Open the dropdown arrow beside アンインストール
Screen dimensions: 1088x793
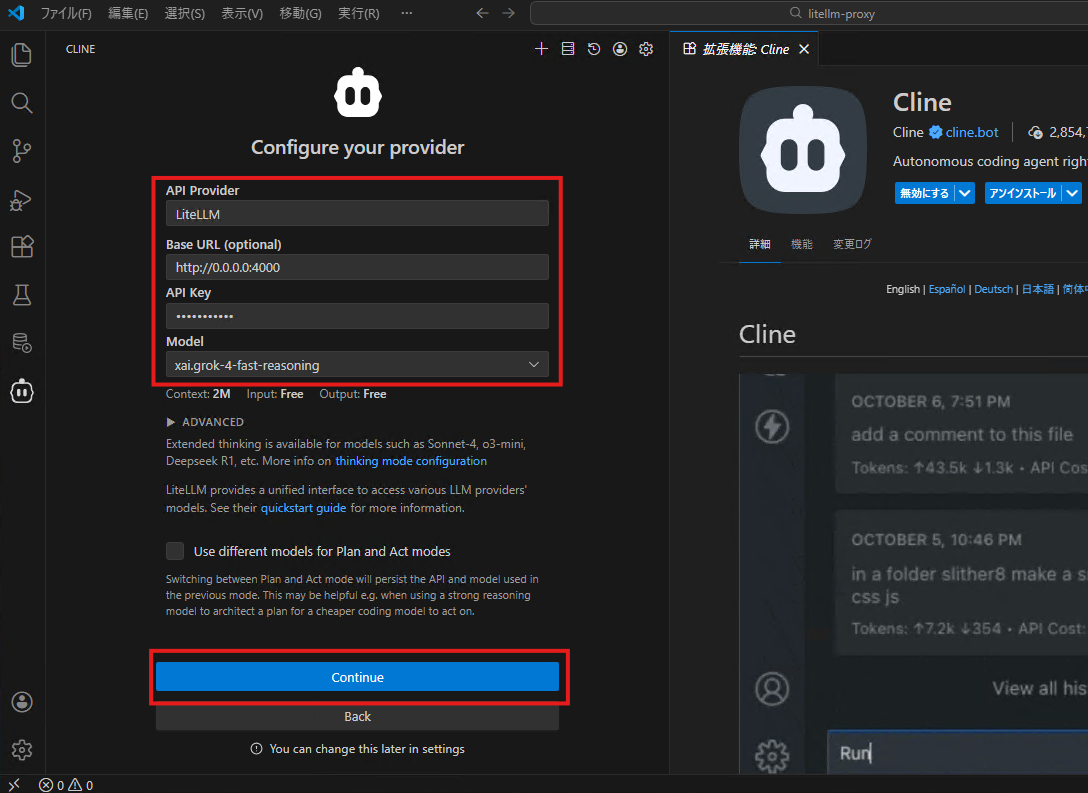click(x=1072, y=193)
